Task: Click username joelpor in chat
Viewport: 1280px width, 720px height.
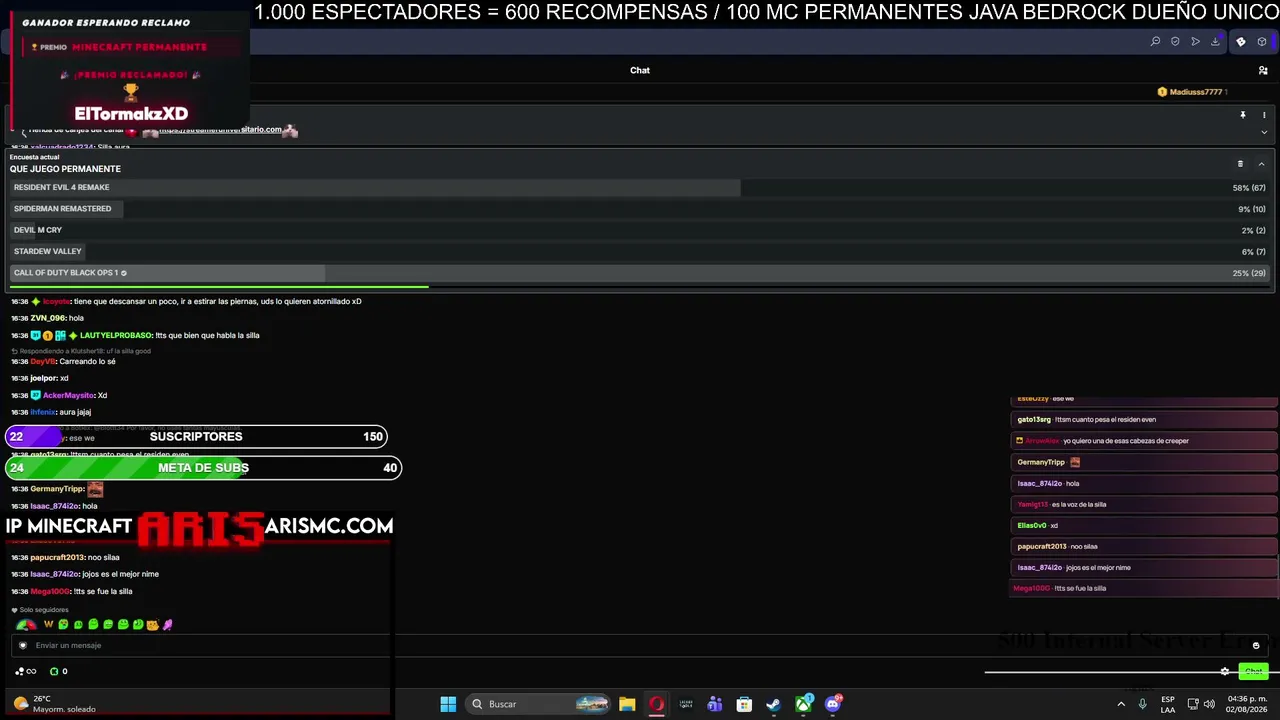Action: coord(43,378)
